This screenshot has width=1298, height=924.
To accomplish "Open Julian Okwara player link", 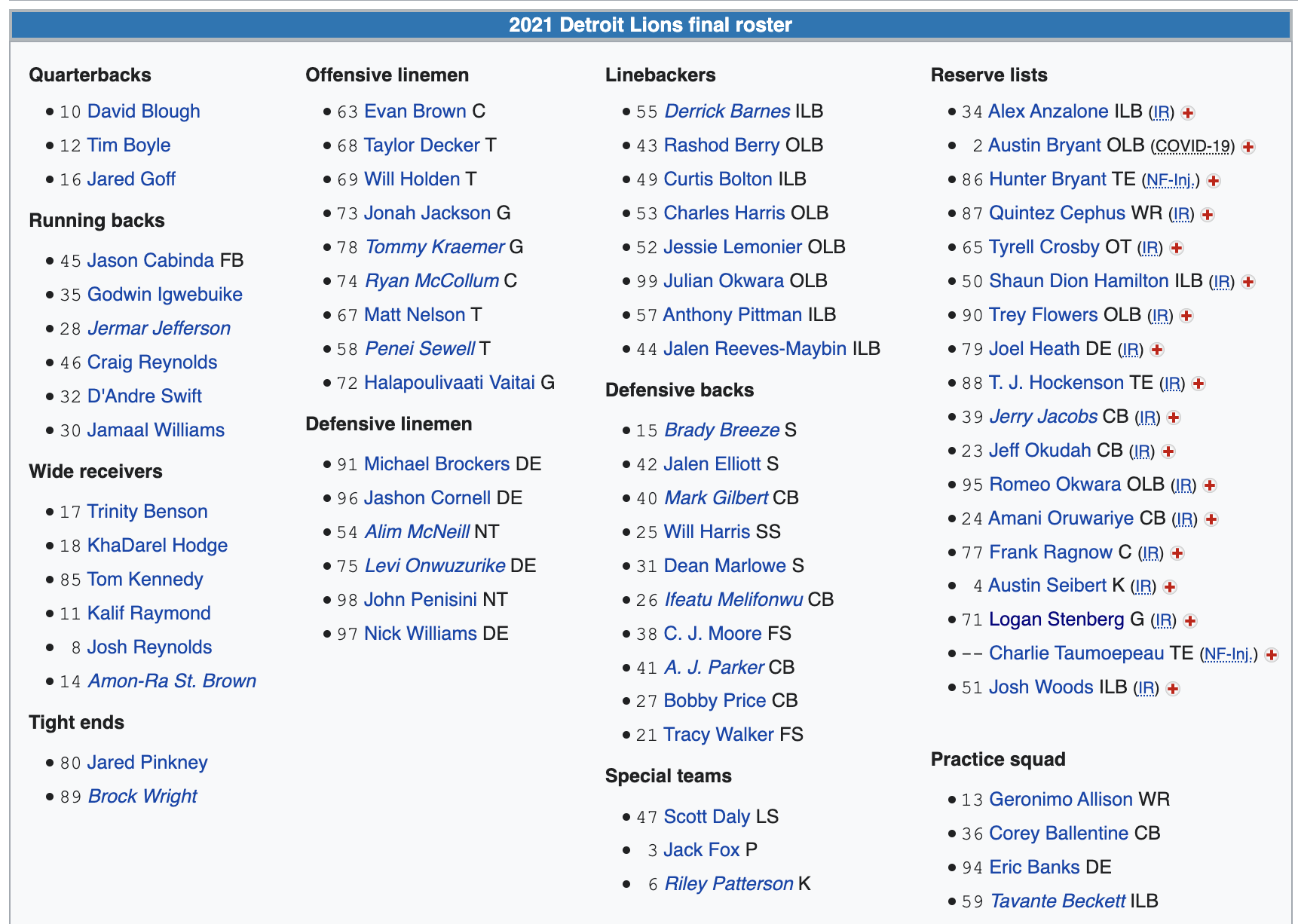I will click(x=724, y=281).
